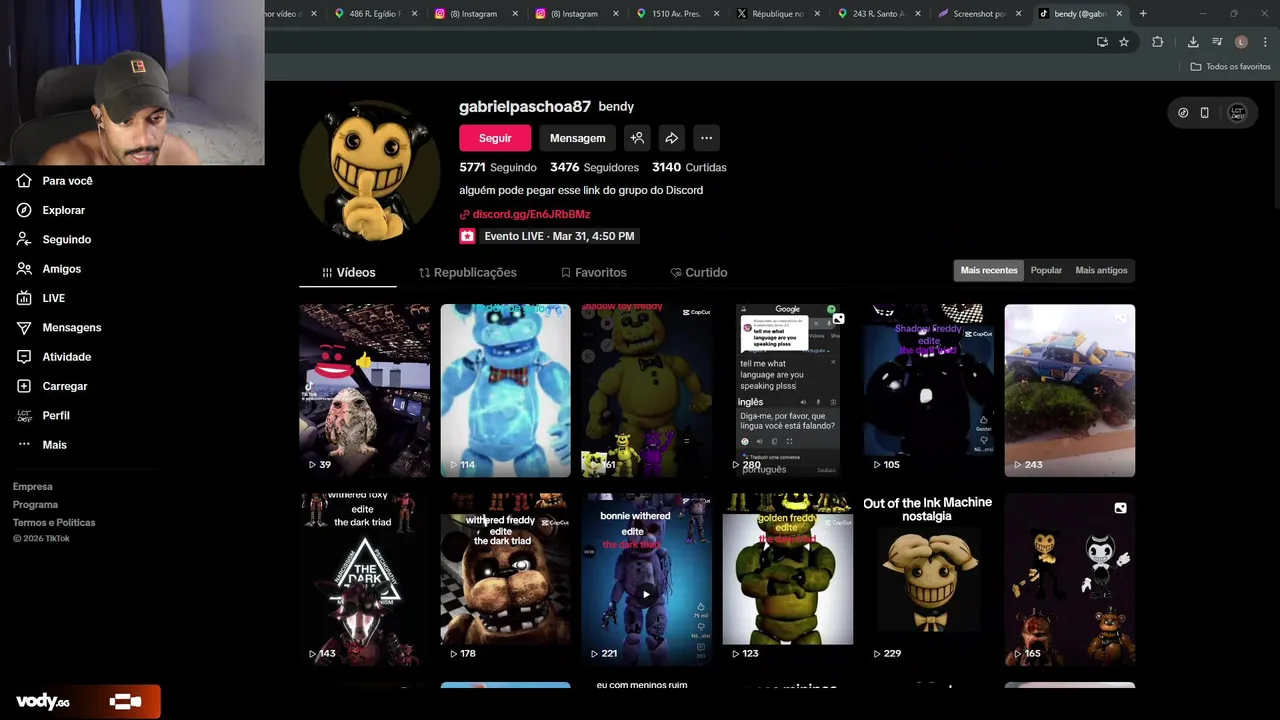Open the Chrome three-dot menu

tap(1265, 42)
